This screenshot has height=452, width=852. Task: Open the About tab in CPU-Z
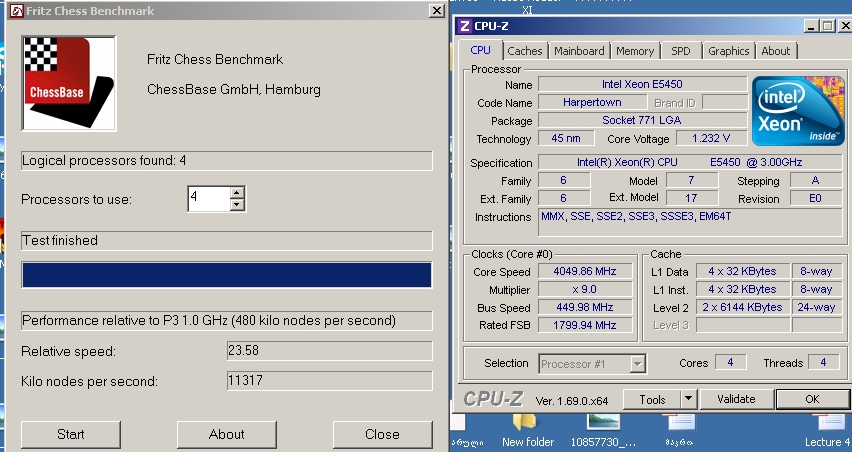(775, 51)
